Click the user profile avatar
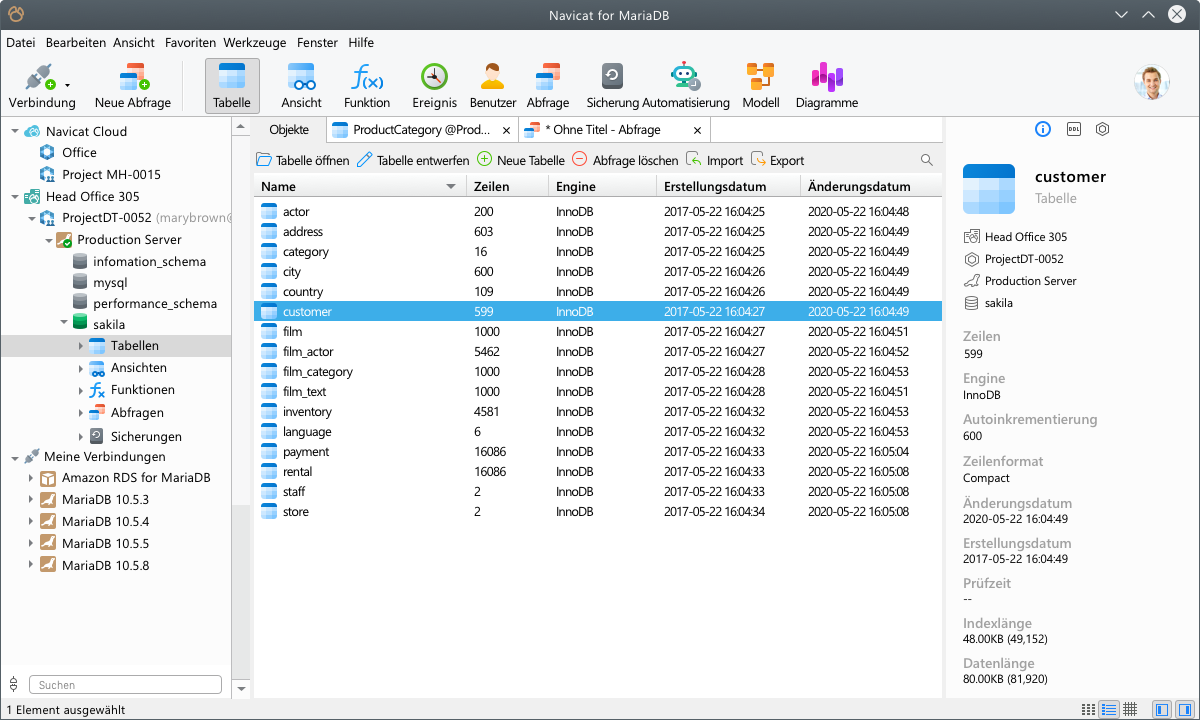This screenshot has height=720, width=1200. [1152, 83]
